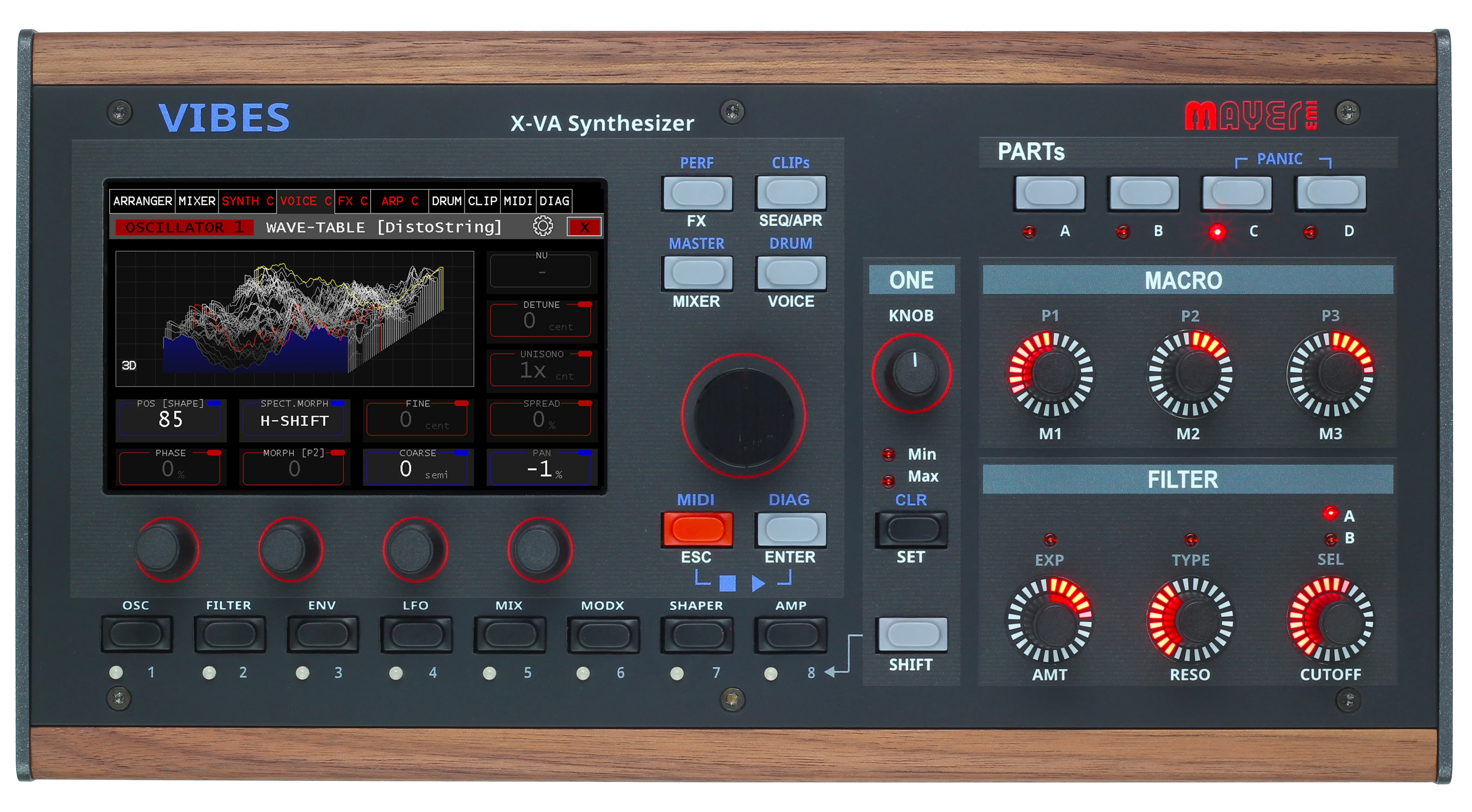
Task: Close the Oscillator 1 panel with the X
Action: pyautogui.click(x=584, y=227)
